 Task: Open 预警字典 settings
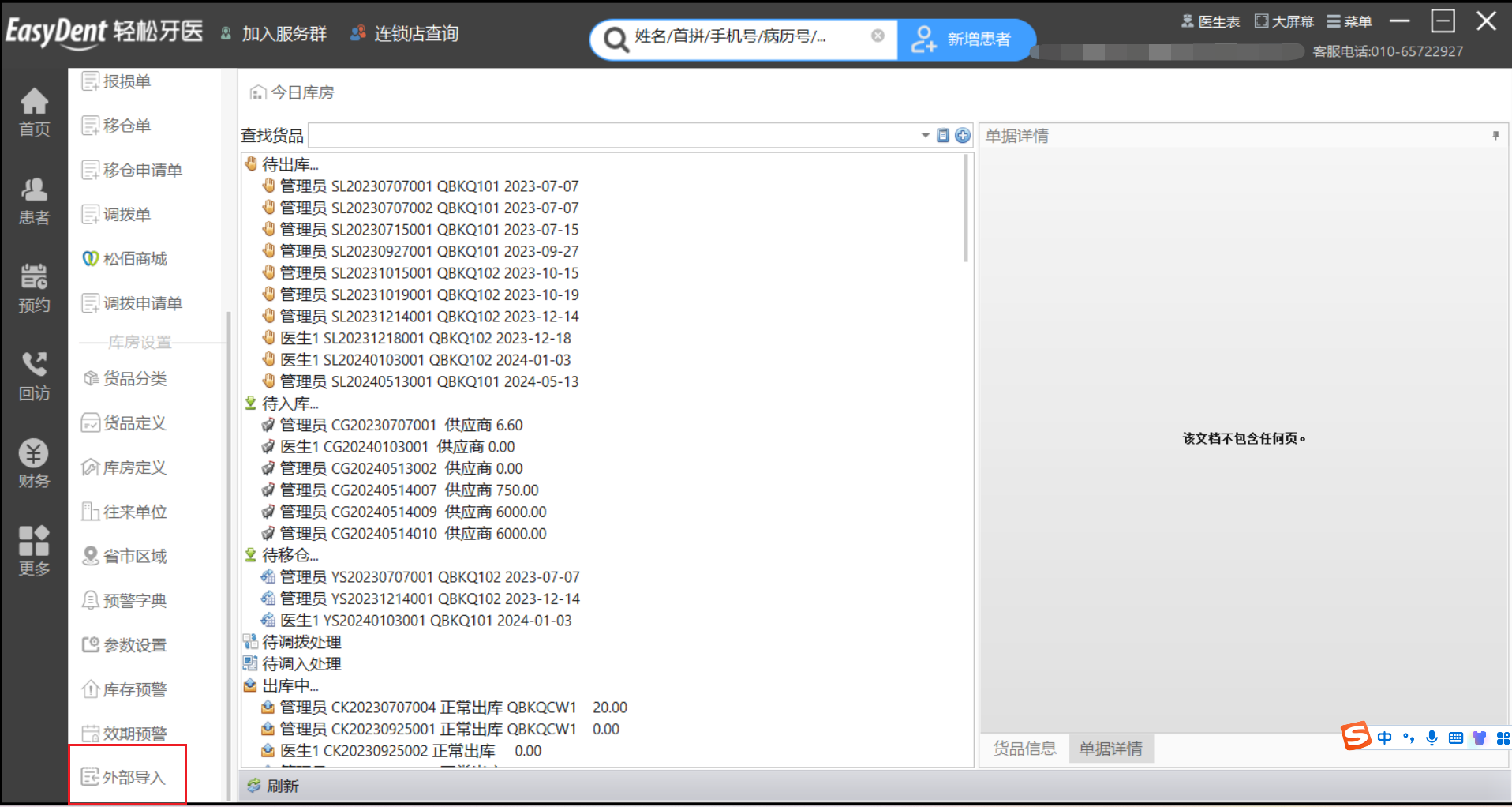125,600
